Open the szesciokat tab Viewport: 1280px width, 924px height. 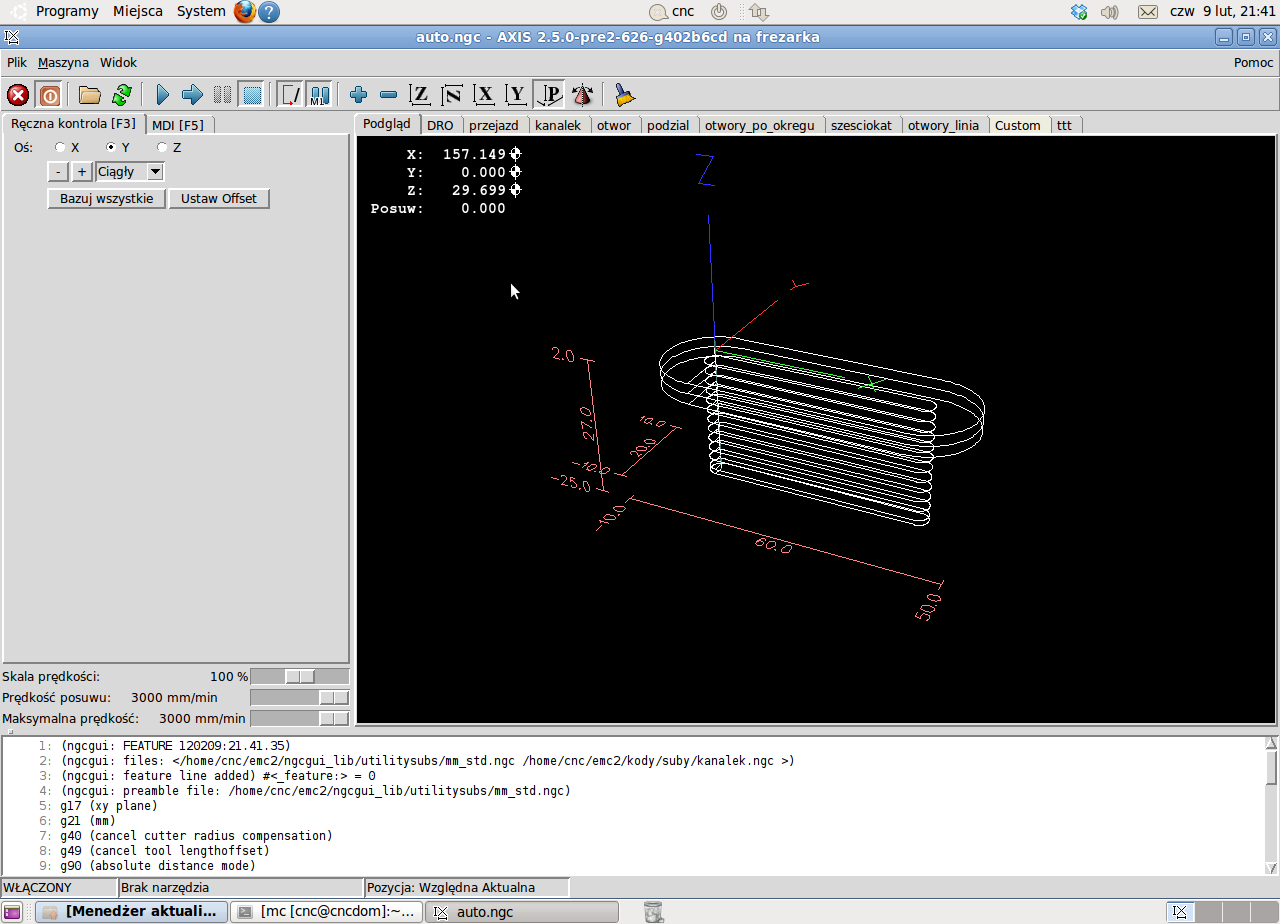[x=861, y=126]
